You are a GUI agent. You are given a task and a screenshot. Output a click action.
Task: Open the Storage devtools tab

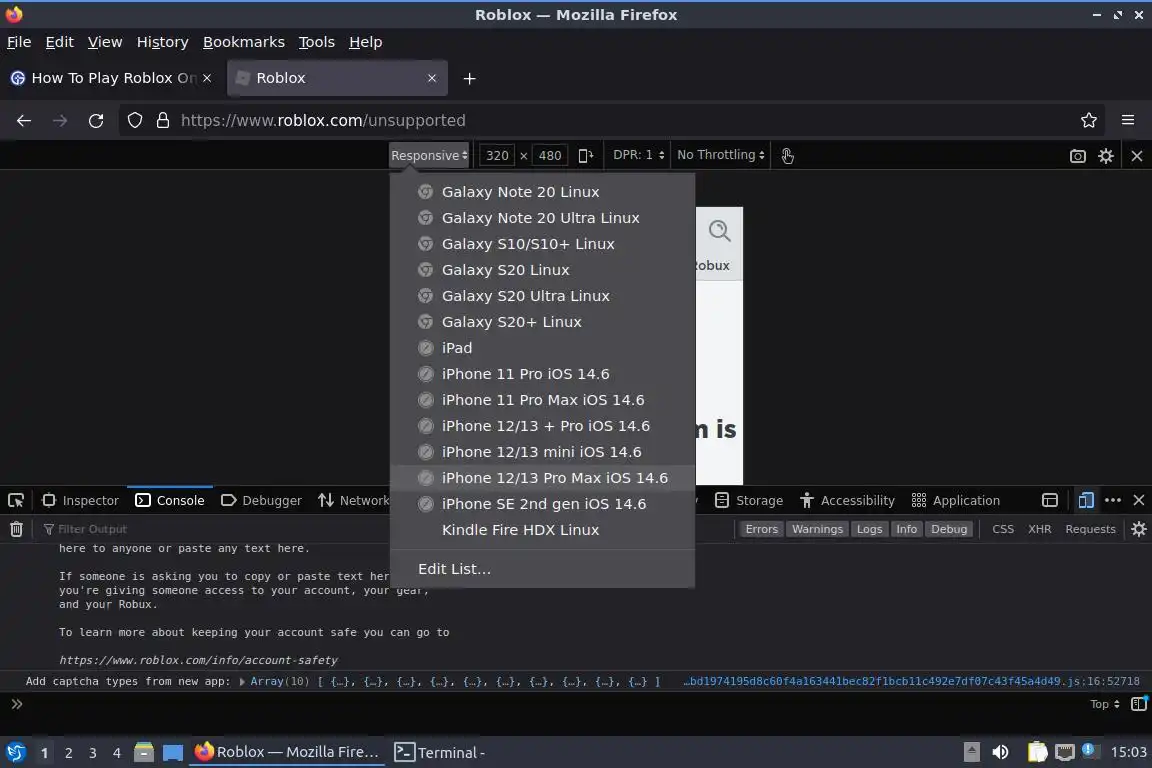[749, 500]
